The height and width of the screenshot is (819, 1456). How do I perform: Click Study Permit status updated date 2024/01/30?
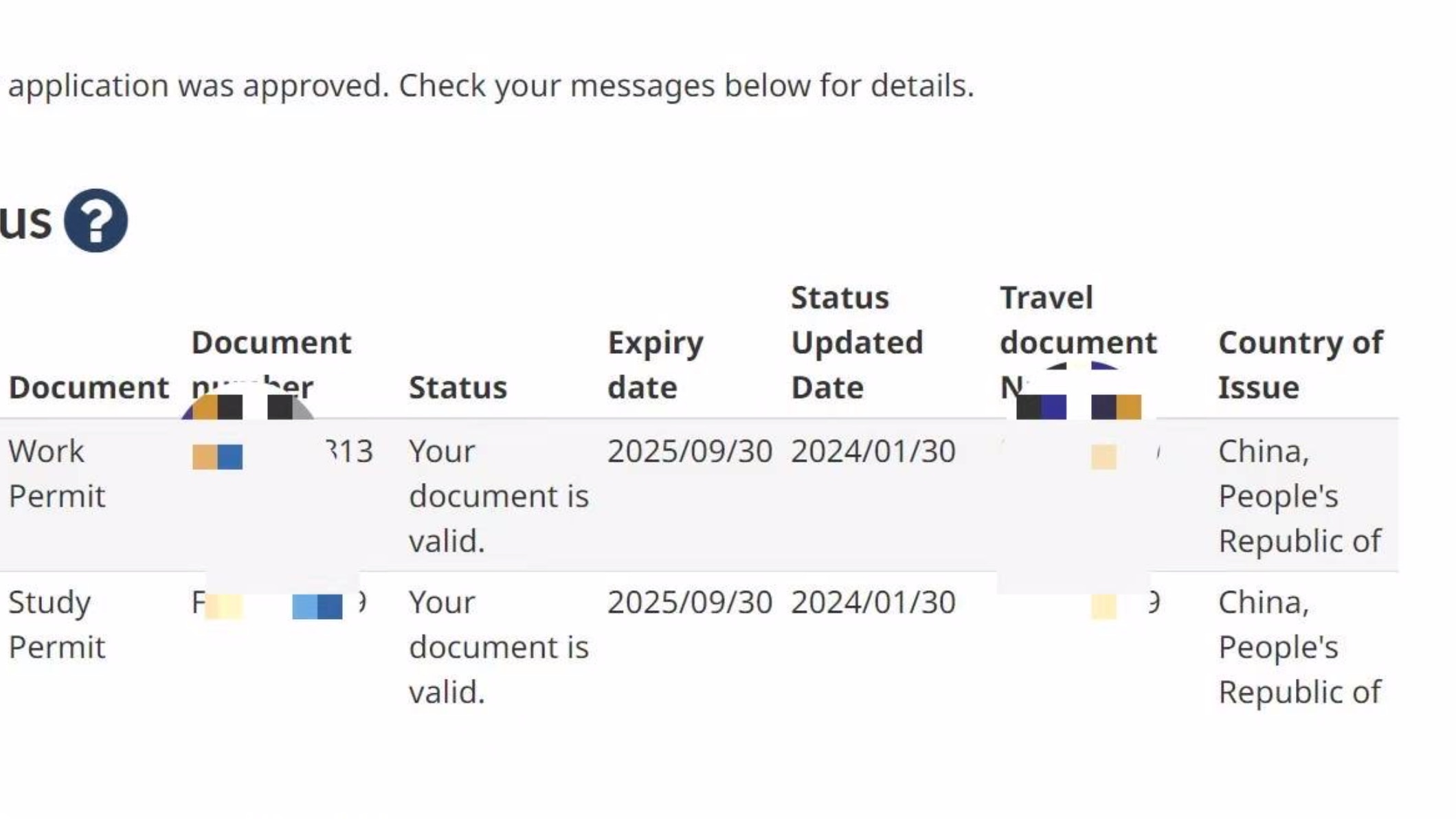pos(873,603)
